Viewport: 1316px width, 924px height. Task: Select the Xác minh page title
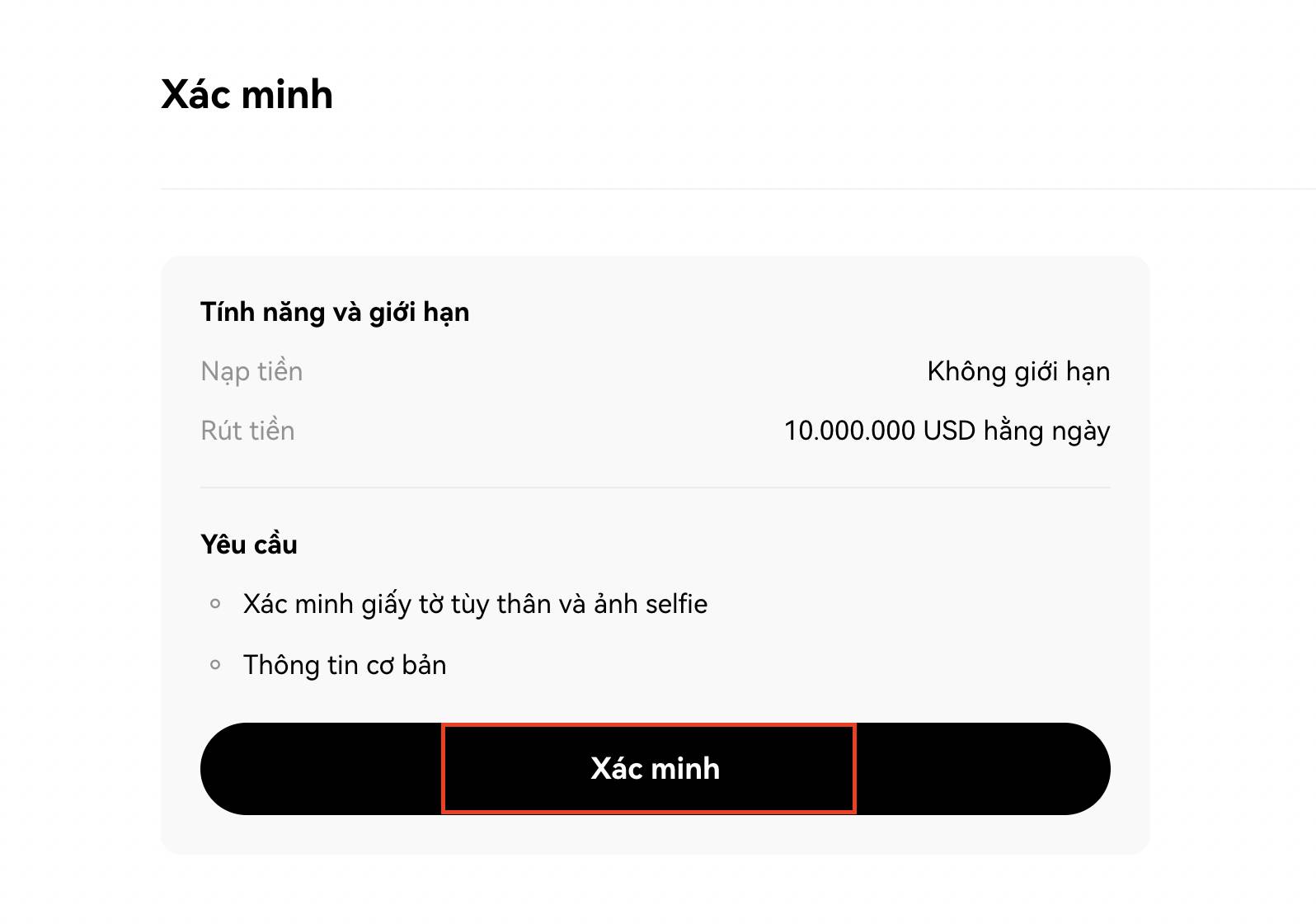click(247, 94)
